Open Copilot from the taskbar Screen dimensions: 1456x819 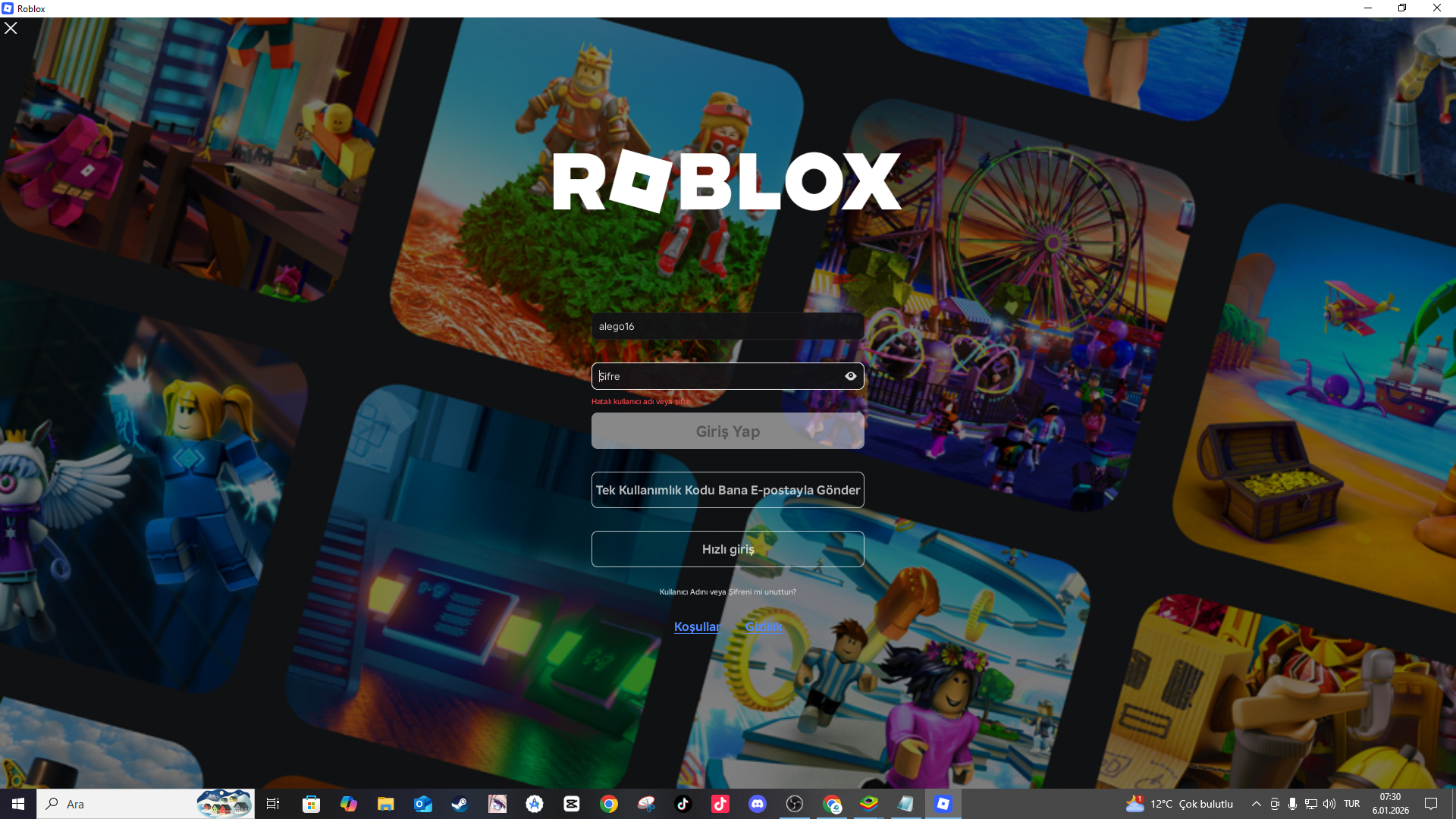348,804
